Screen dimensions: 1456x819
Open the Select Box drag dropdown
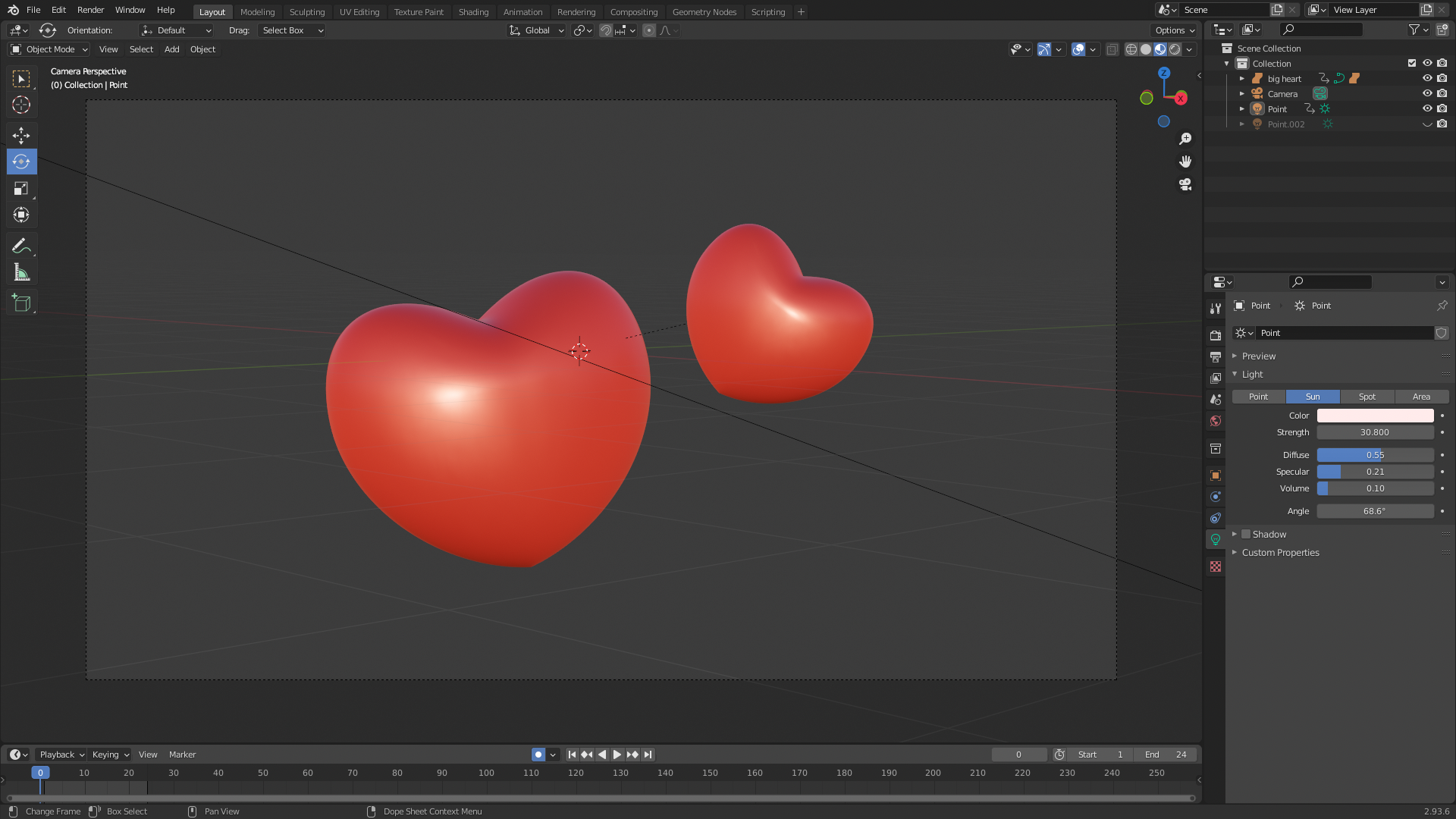click(x=292, y=30)
